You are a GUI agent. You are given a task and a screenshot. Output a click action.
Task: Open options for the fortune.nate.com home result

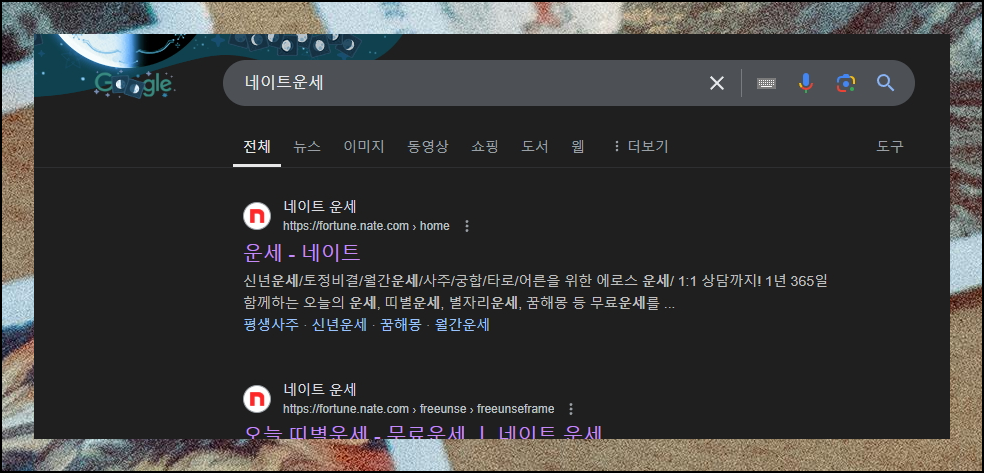(466, 226)
